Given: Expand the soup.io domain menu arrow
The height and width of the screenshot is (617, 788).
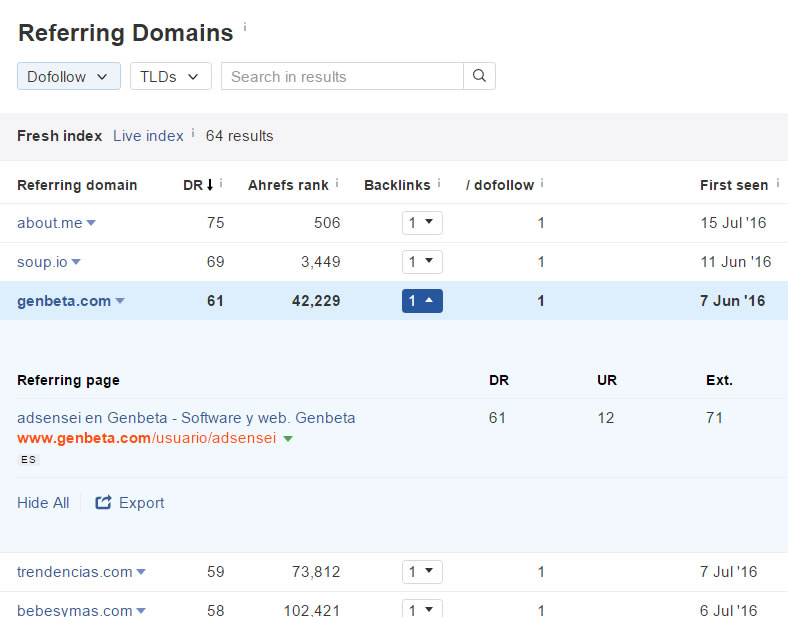Looking at the screenshot, I should [x=76, y=262].
